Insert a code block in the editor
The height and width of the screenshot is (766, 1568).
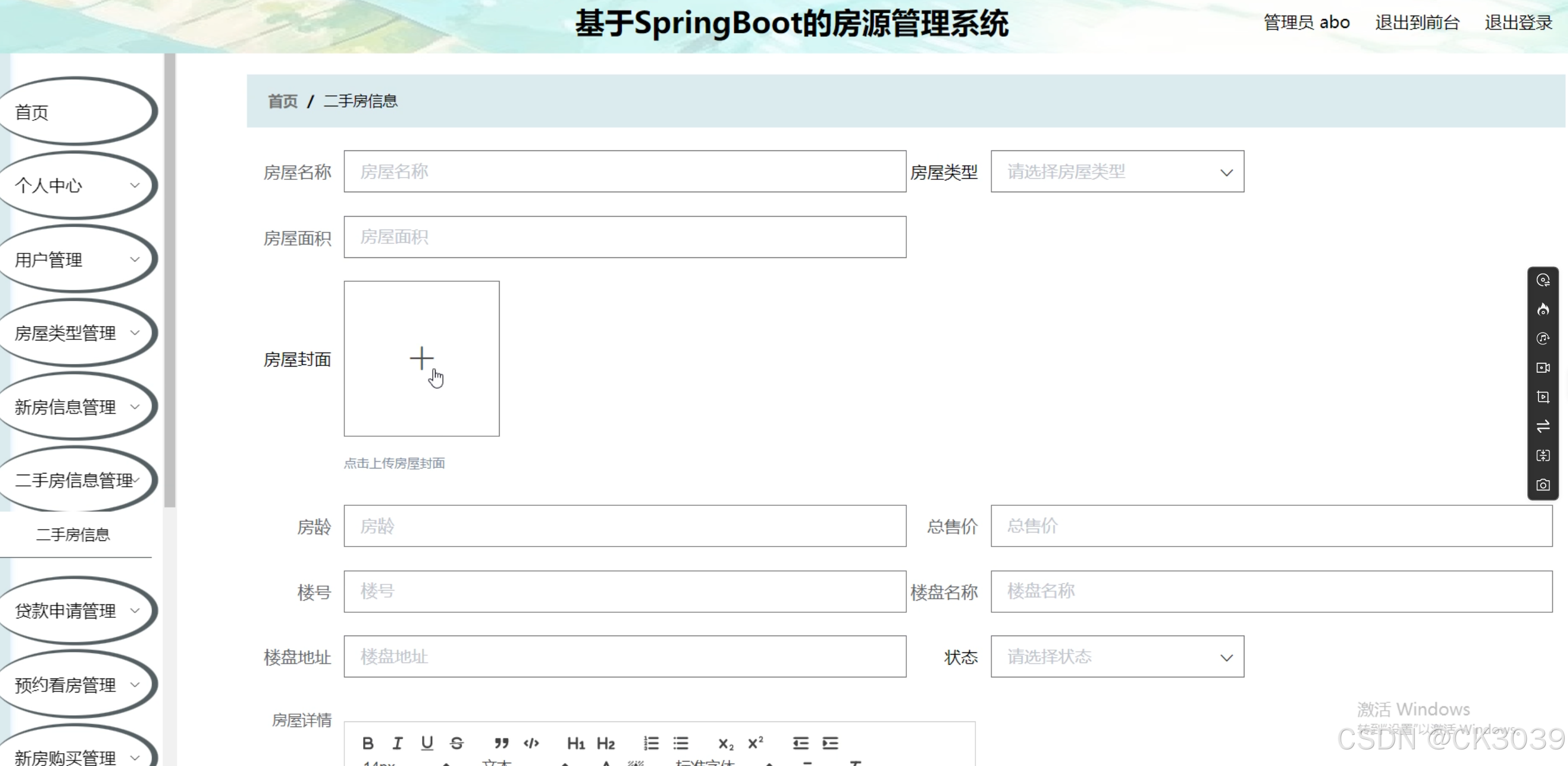coord(531,743)
